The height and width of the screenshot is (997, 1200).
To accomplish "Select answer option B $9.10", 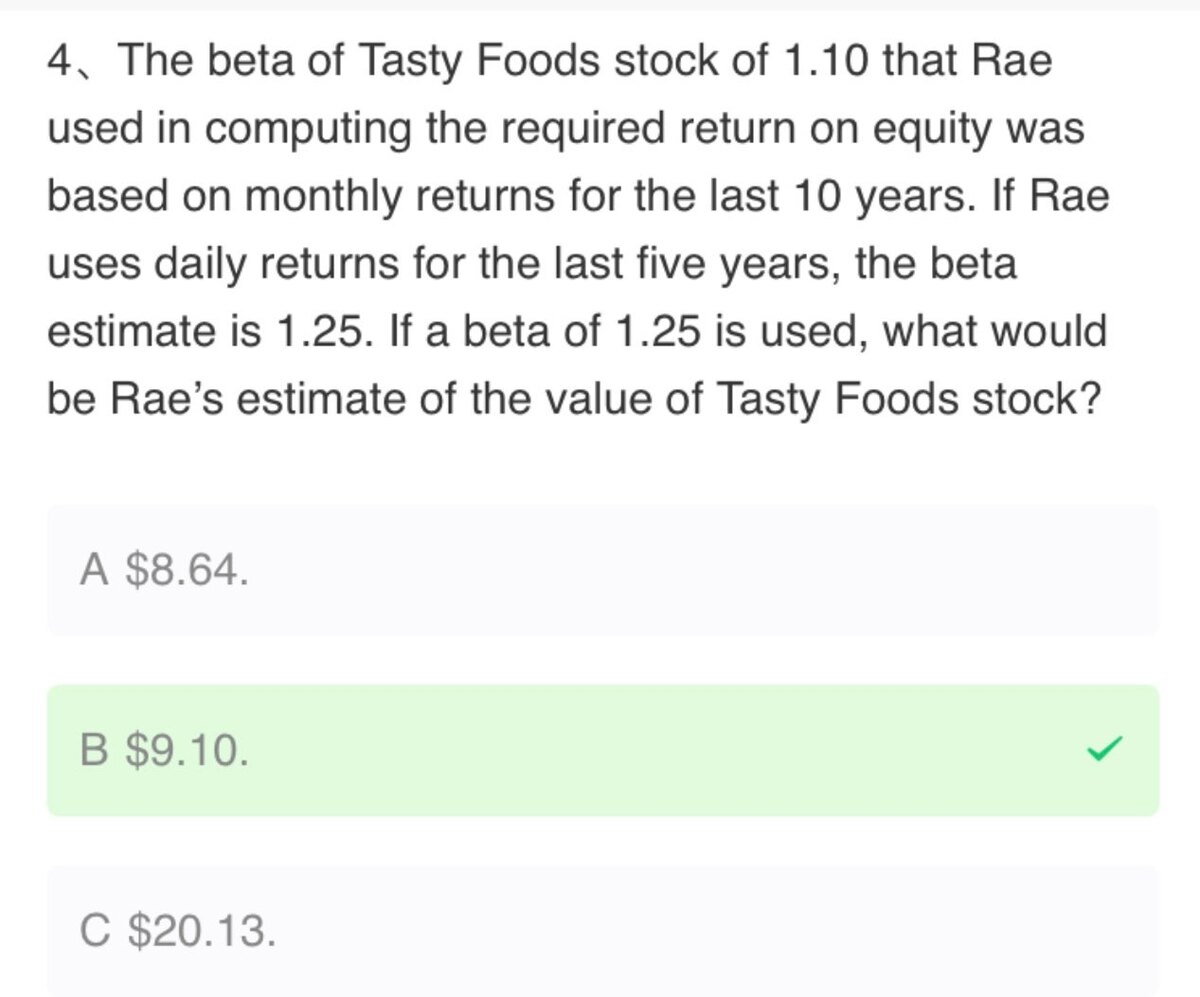I will tap(603, 750).
